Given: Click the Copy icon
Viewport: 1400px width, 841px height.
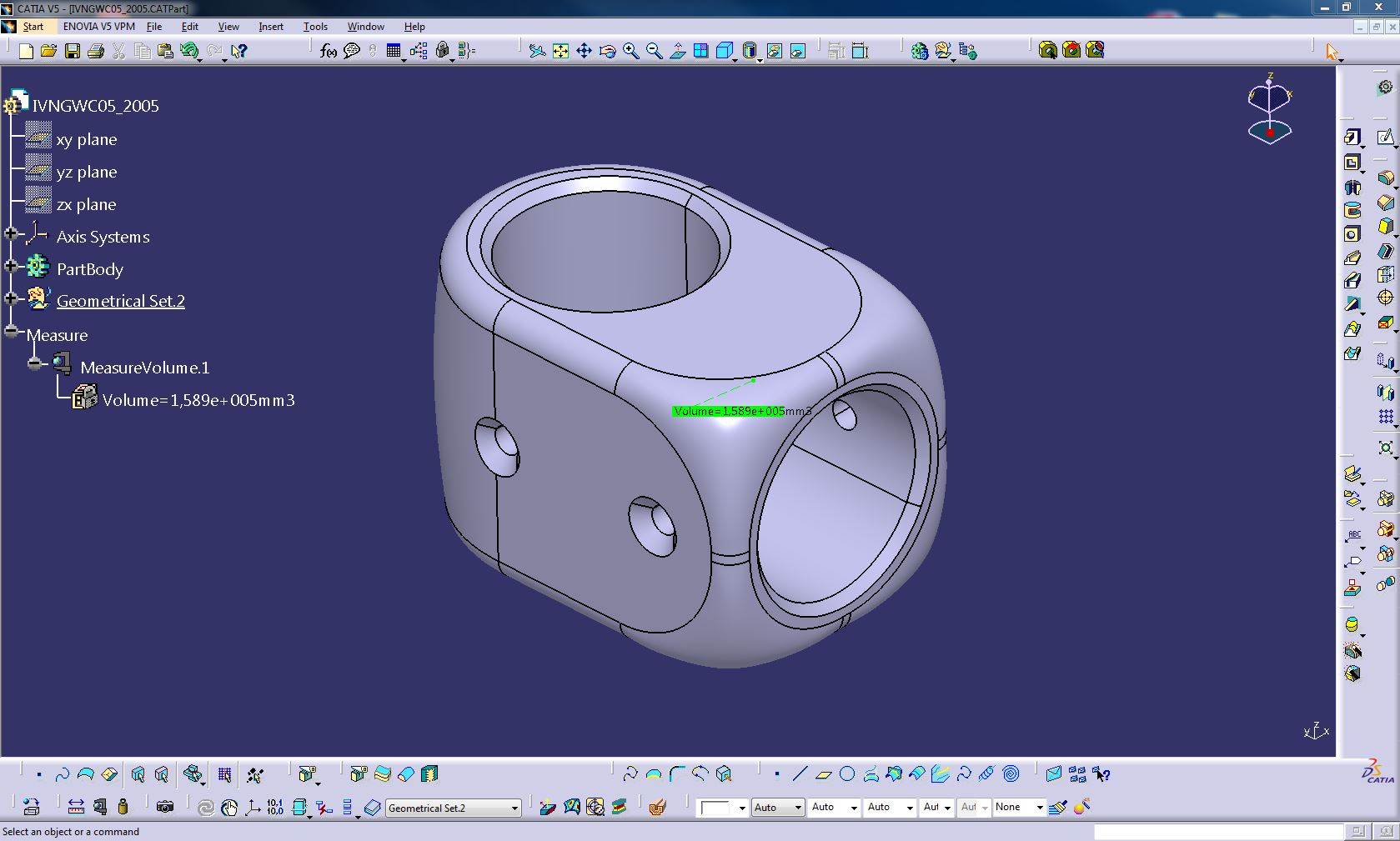Looking at the screenshot, I should pos(143,52).
